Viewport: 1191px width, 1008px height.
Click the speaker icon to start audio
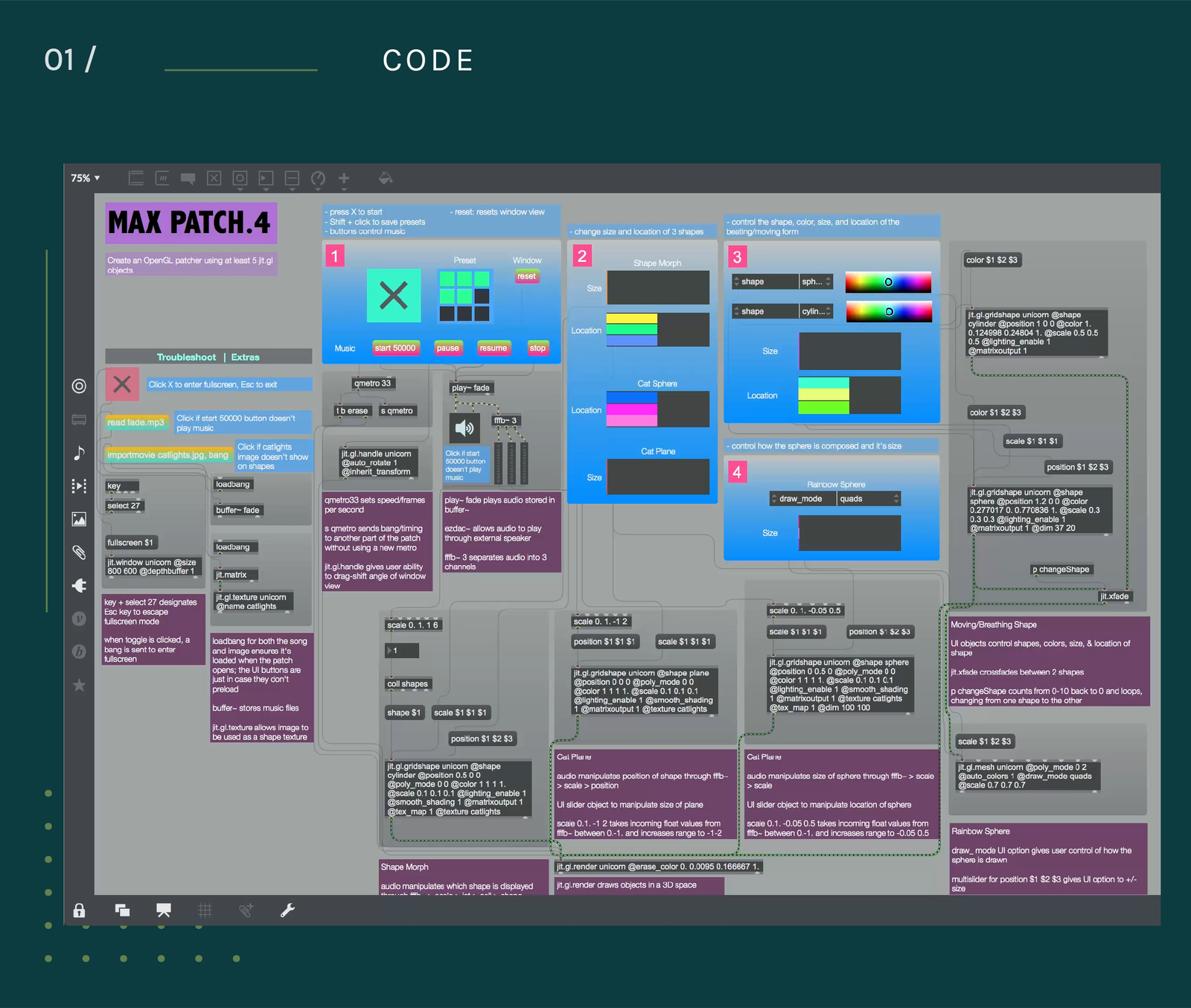pos(465,428)
